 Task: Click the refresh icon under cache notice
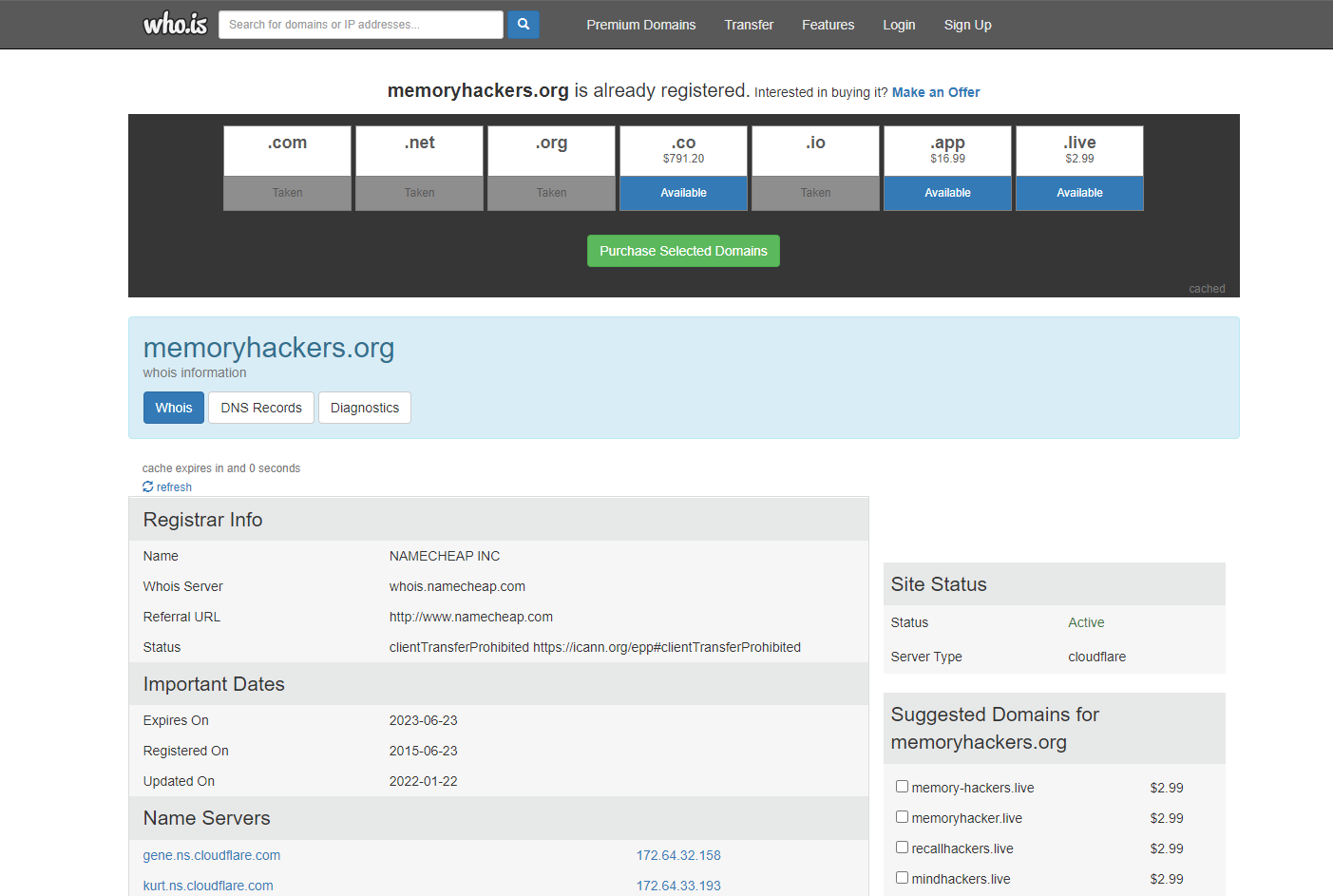pos(148,486)
